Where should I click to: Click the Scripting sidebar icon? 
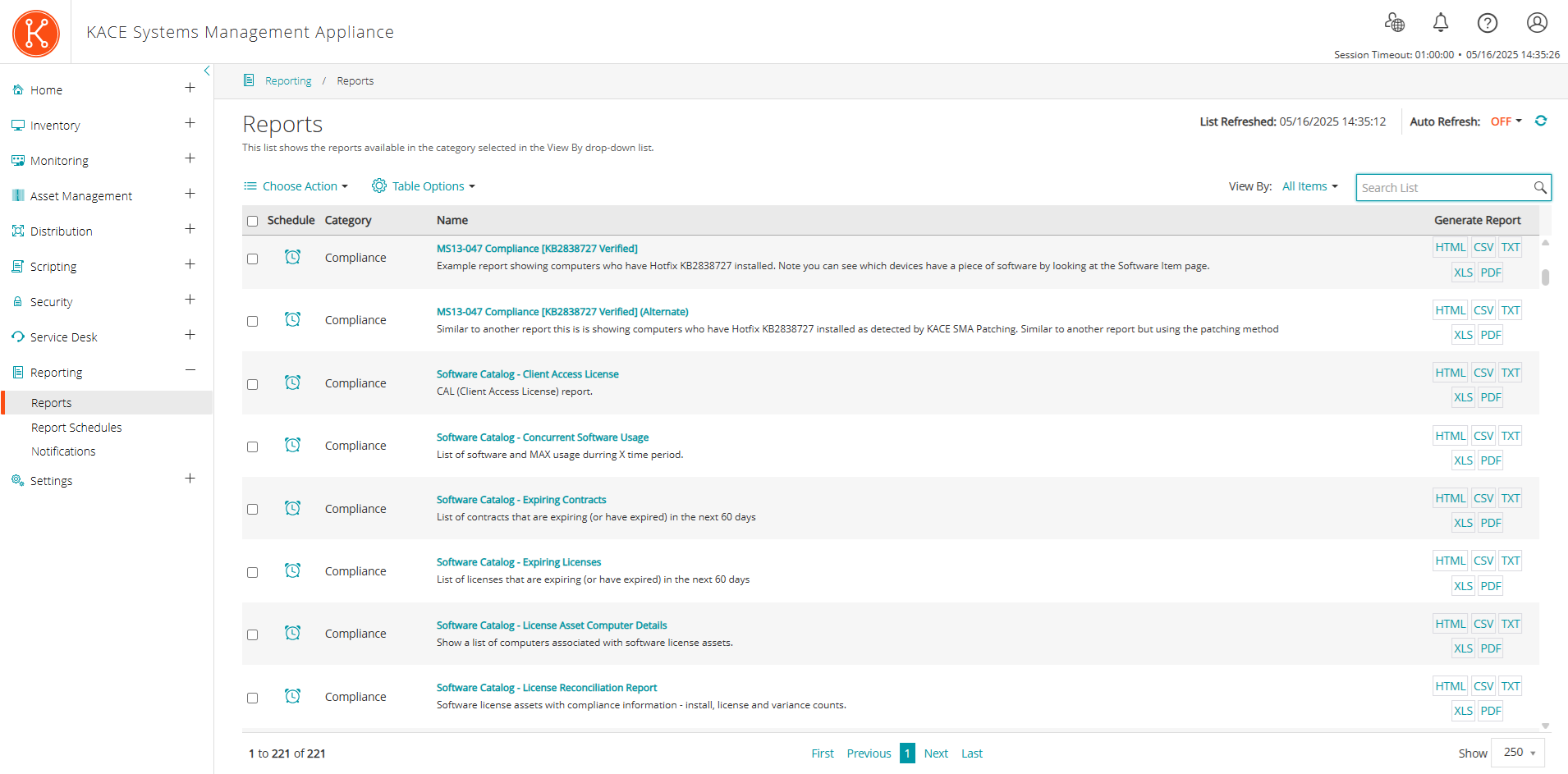click(17, 266)
